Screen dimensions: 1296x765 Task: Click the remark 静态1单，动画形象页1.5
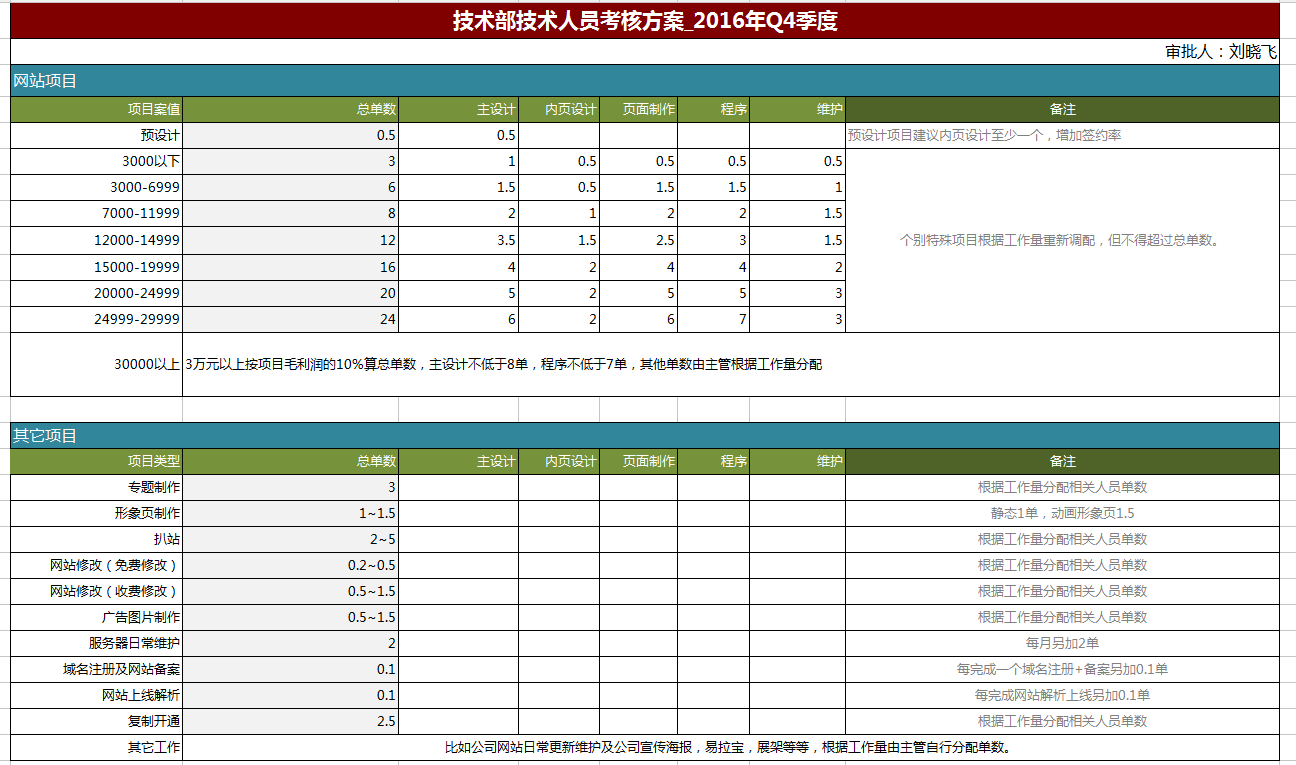(1062, 514)
